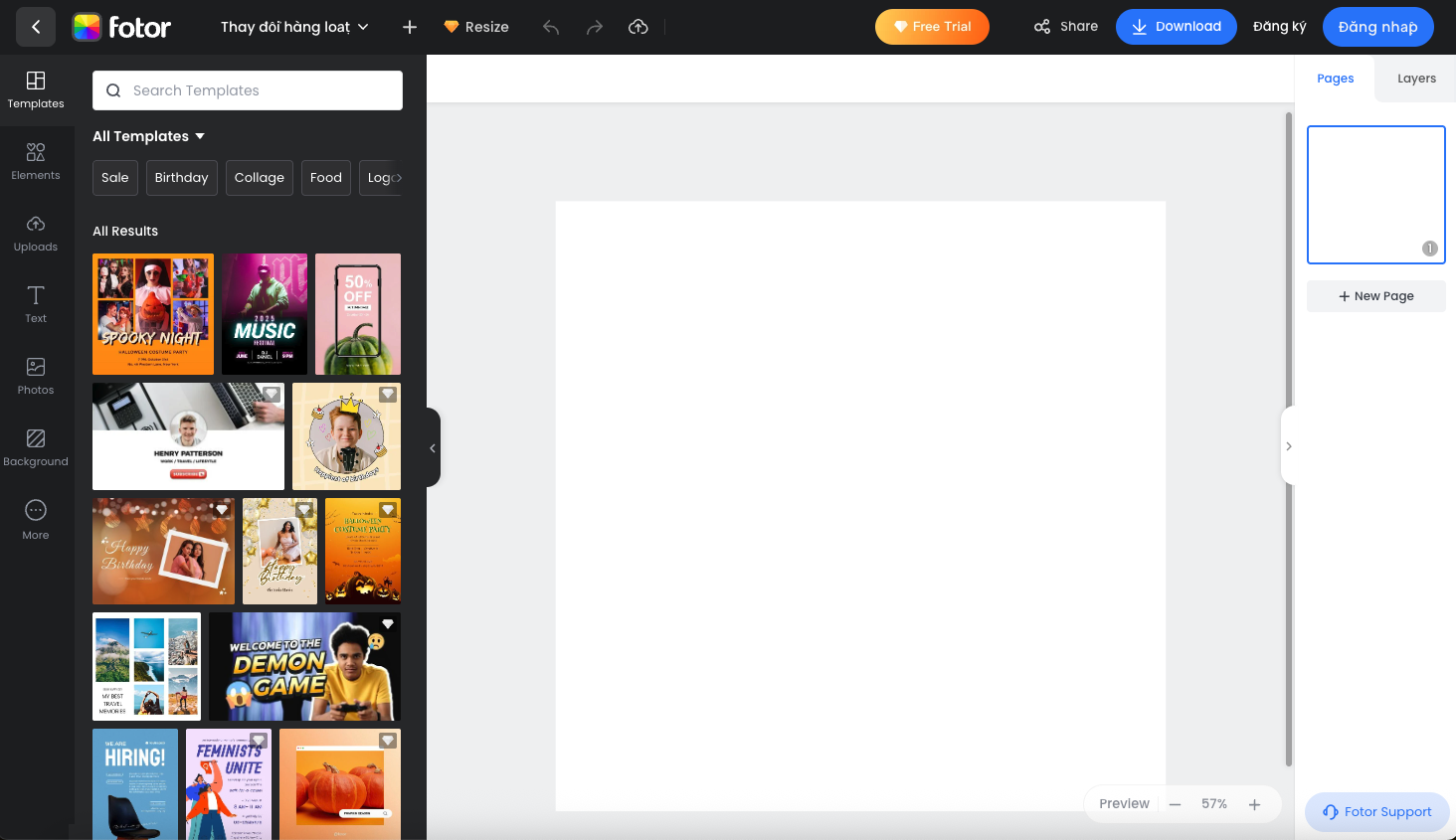Favorite the Henry Patterson template
1456x840 pixels.
[271, 395]
